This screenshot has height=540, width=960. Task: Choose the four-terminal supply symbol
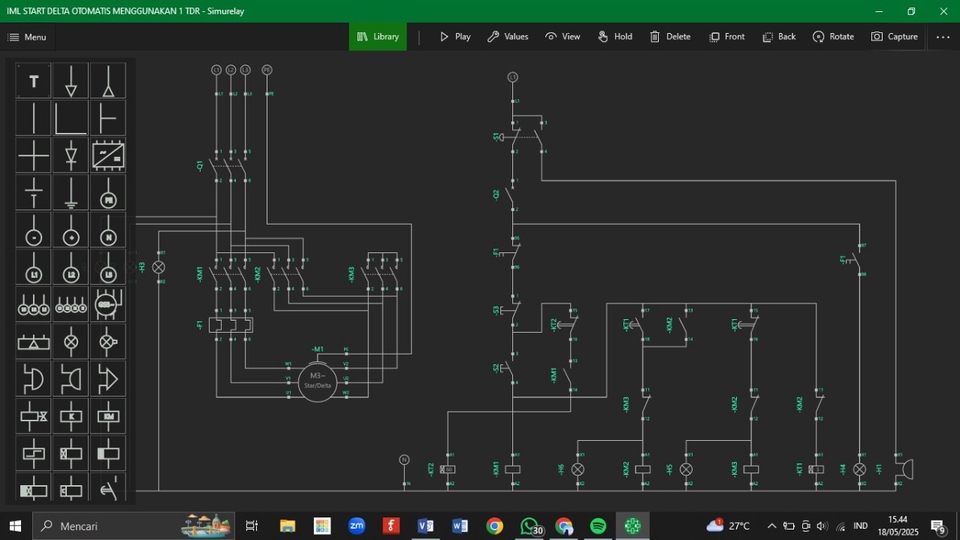[71, 305]
